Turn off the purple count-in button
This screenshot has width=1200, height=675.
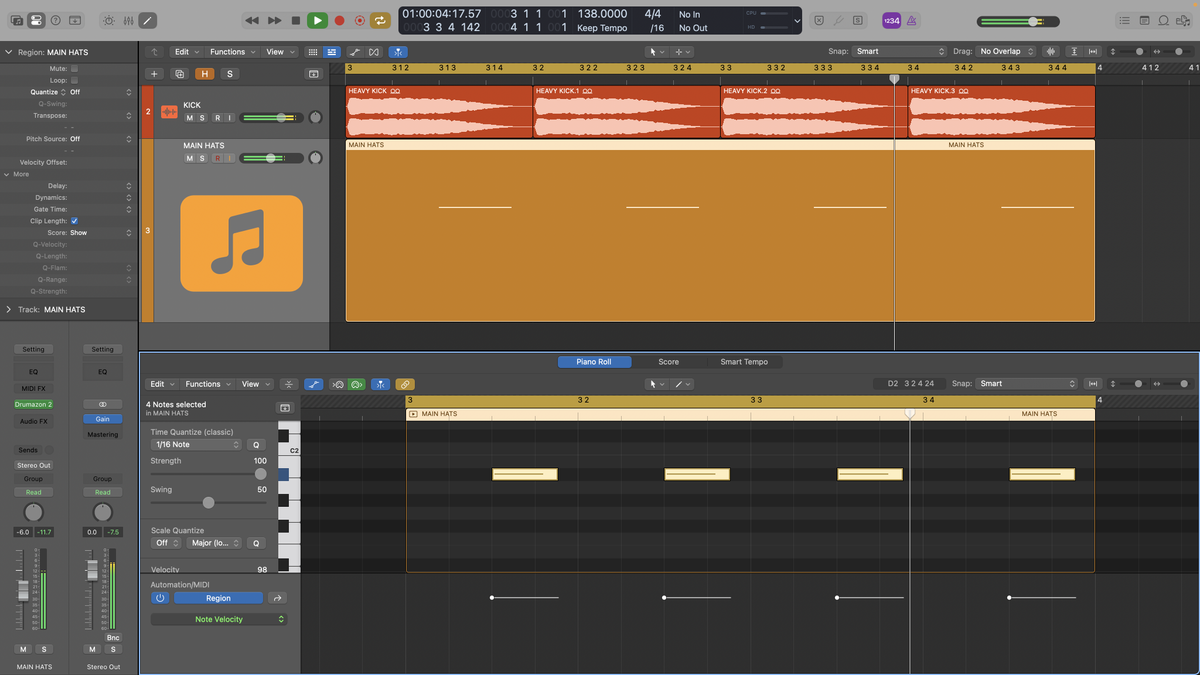(x=890, y=20)
